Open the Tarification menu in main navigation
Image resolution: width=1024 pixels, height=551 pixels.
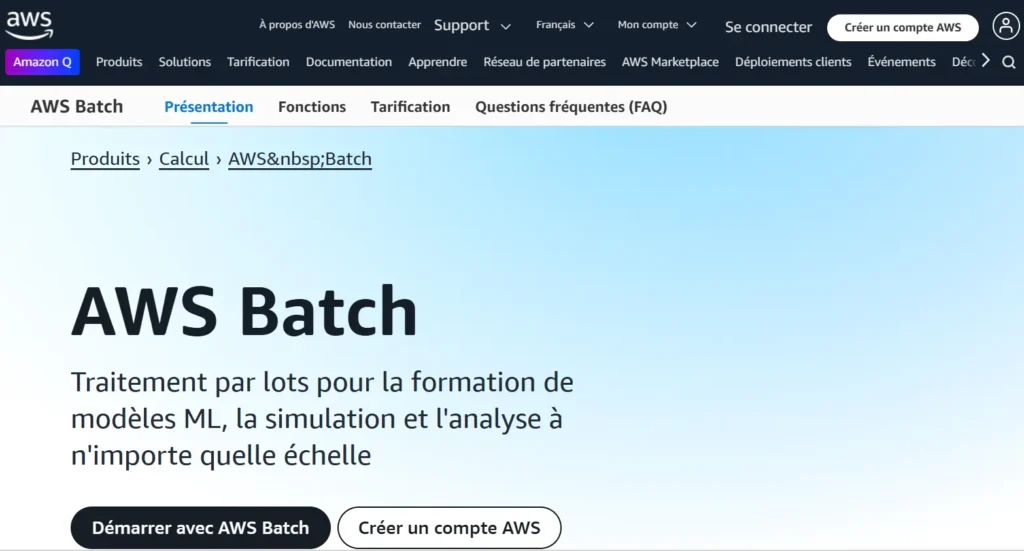pos(258,62)
